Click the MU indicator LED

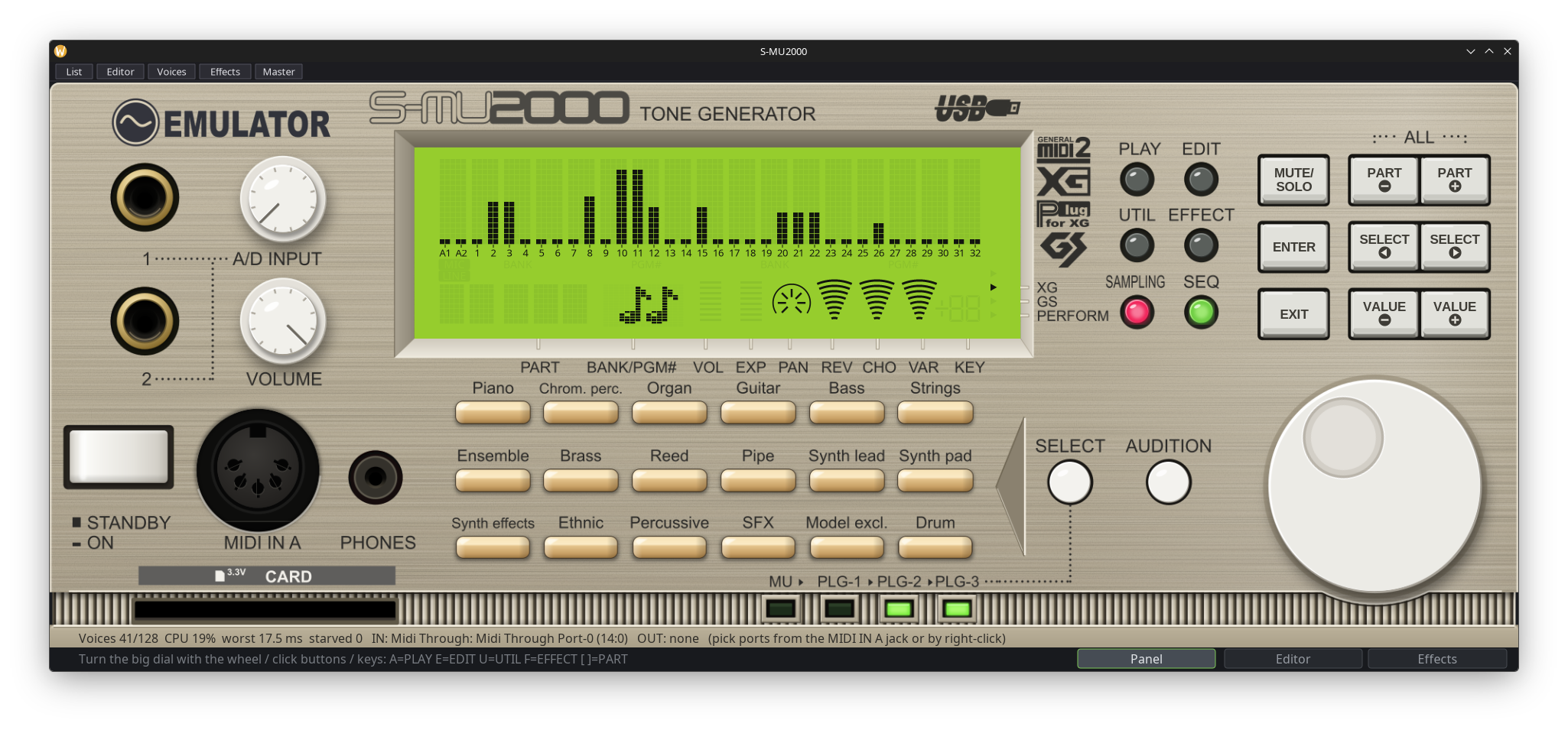781,609
